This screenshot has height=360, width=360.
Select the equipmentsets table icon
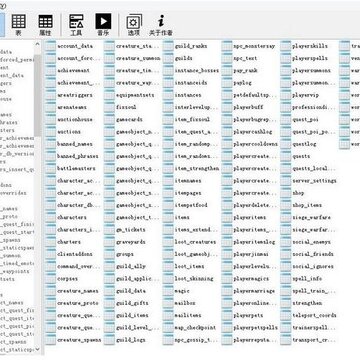click(x=109, y=95)
